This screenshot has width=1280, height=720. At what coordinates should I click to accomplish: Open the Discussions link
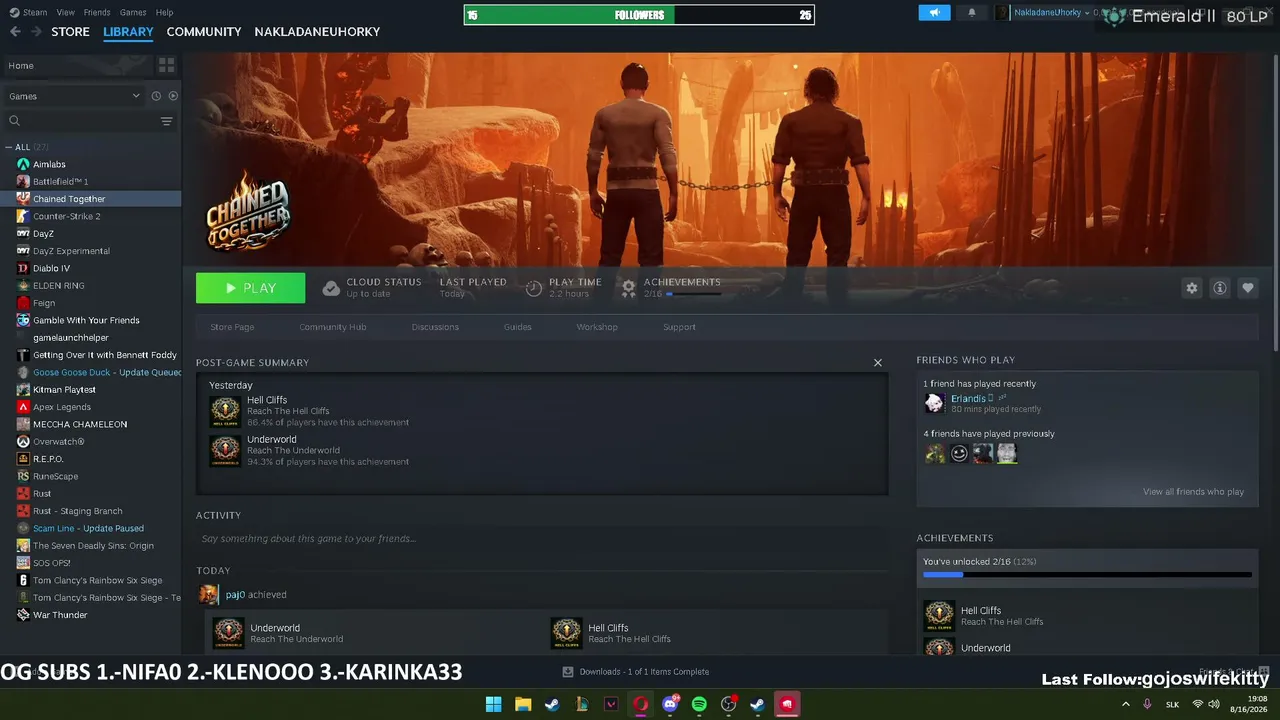coord(435,327)
